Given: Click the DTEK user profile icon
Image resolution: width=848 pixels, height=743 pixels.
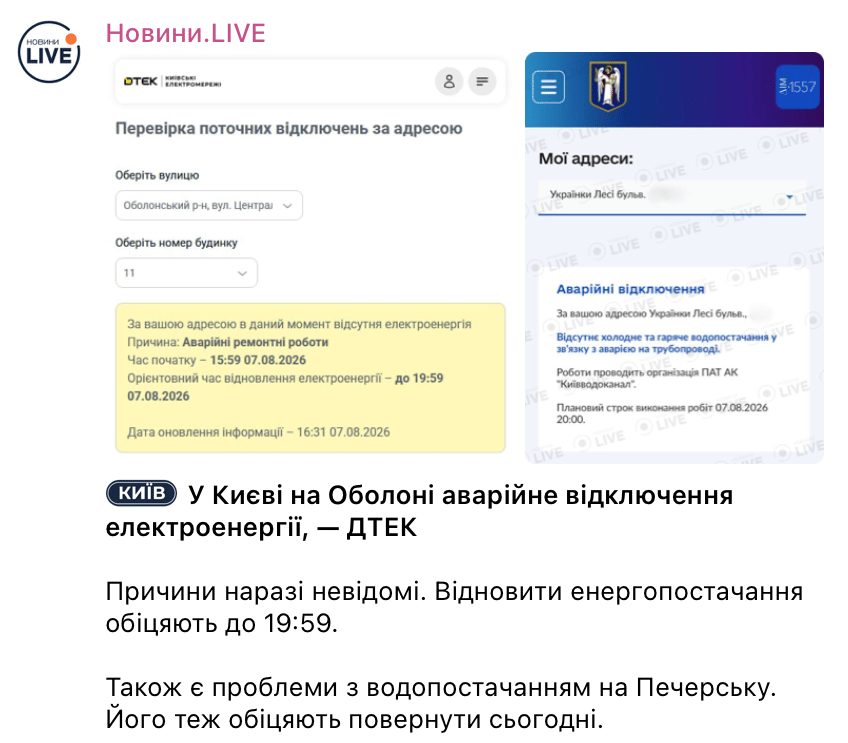Looking at the screenshot, I should click(449, 82).
